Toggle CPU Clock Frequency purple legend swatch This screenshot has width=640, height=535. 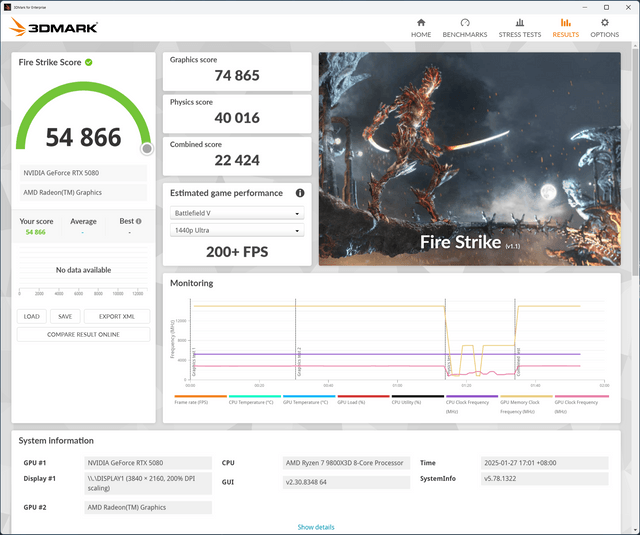472,396
